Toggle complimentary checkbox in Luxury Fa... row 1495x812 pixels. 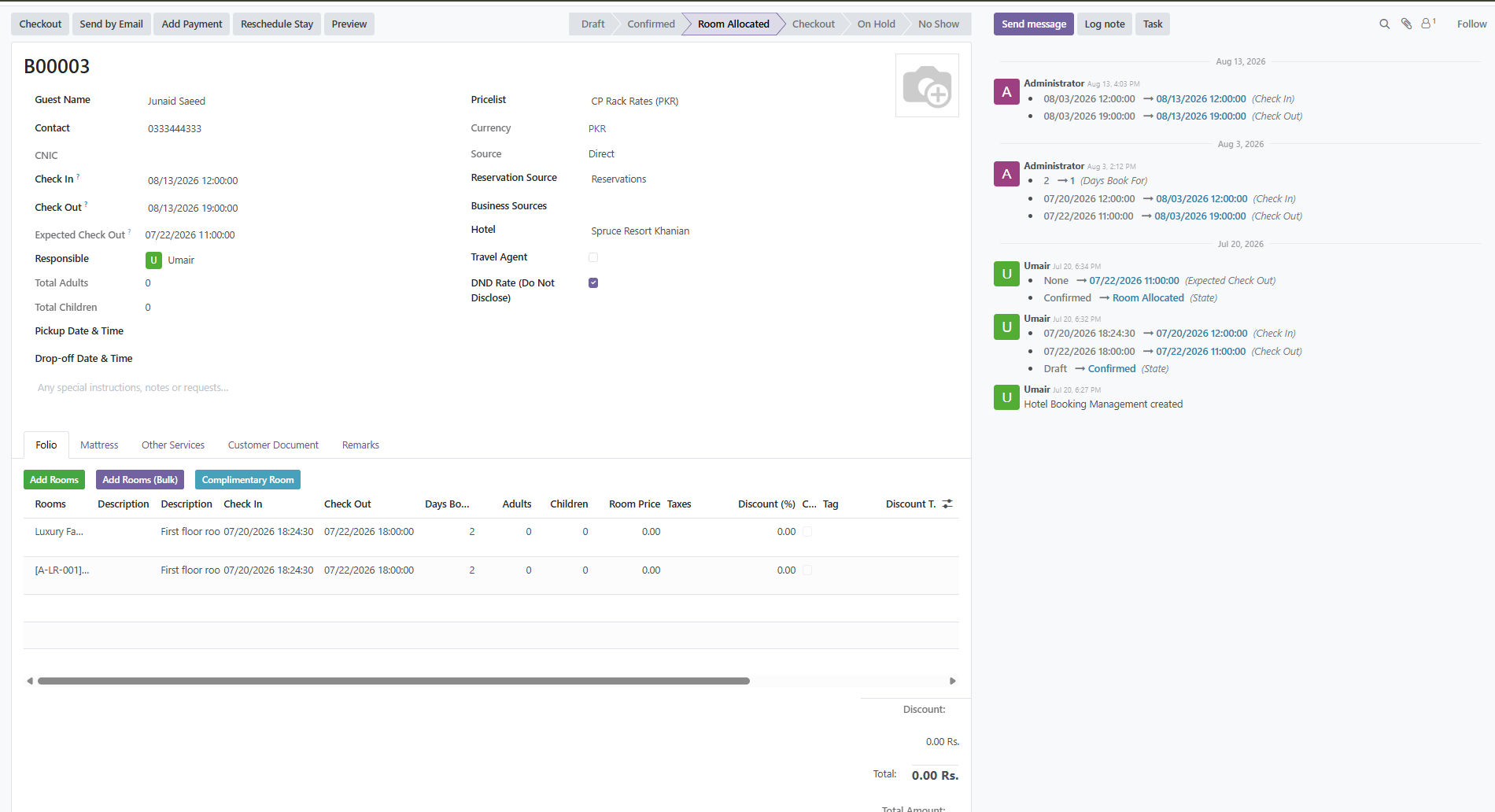[x=807, y=532]
